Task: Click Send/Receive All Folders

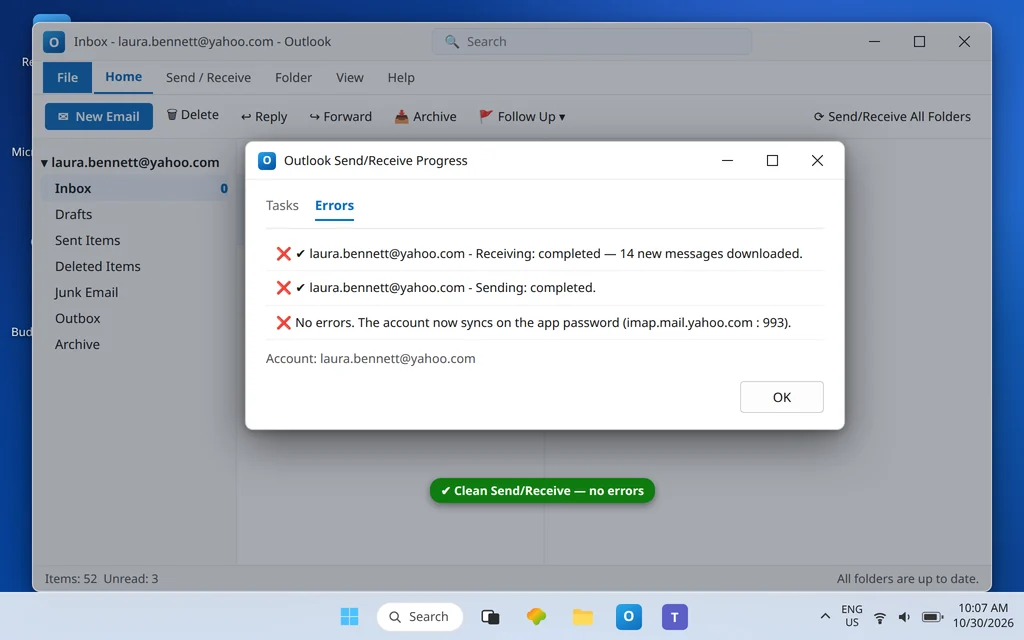Action: click(x=892, y=116)
